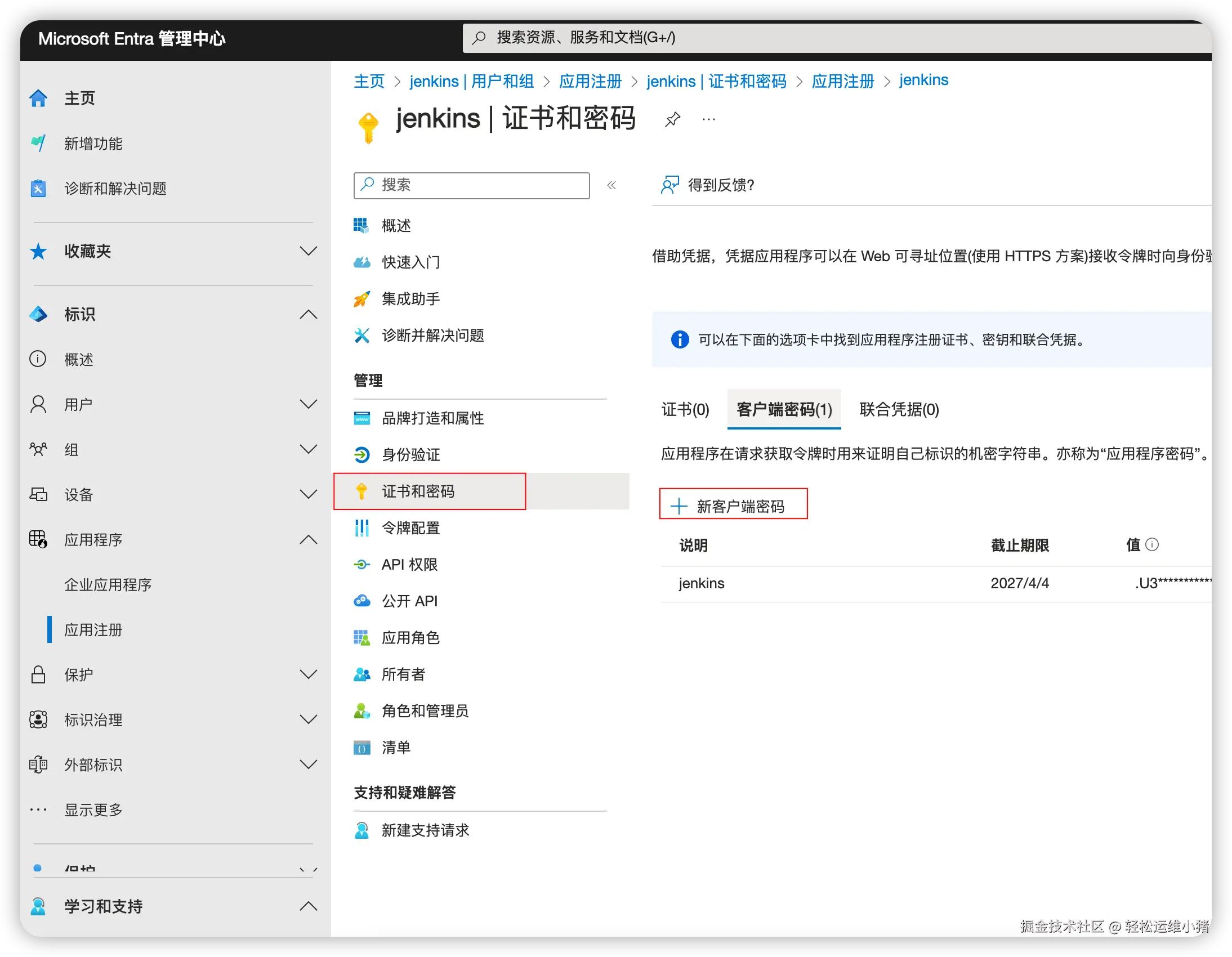This screenshot has height=957, width=1232.
Task: Click the 应用注册 breadcrumb link
Action: (x=590, y=81)
